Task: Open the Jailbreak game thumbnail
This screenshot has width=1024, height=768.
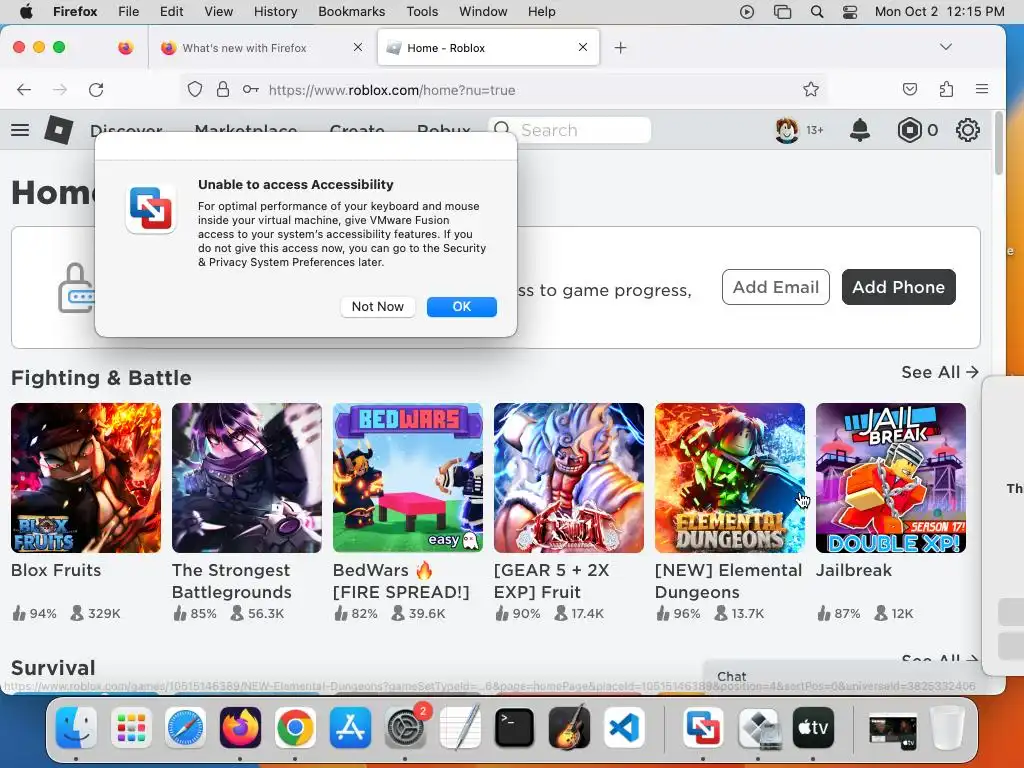Action: 891,478
